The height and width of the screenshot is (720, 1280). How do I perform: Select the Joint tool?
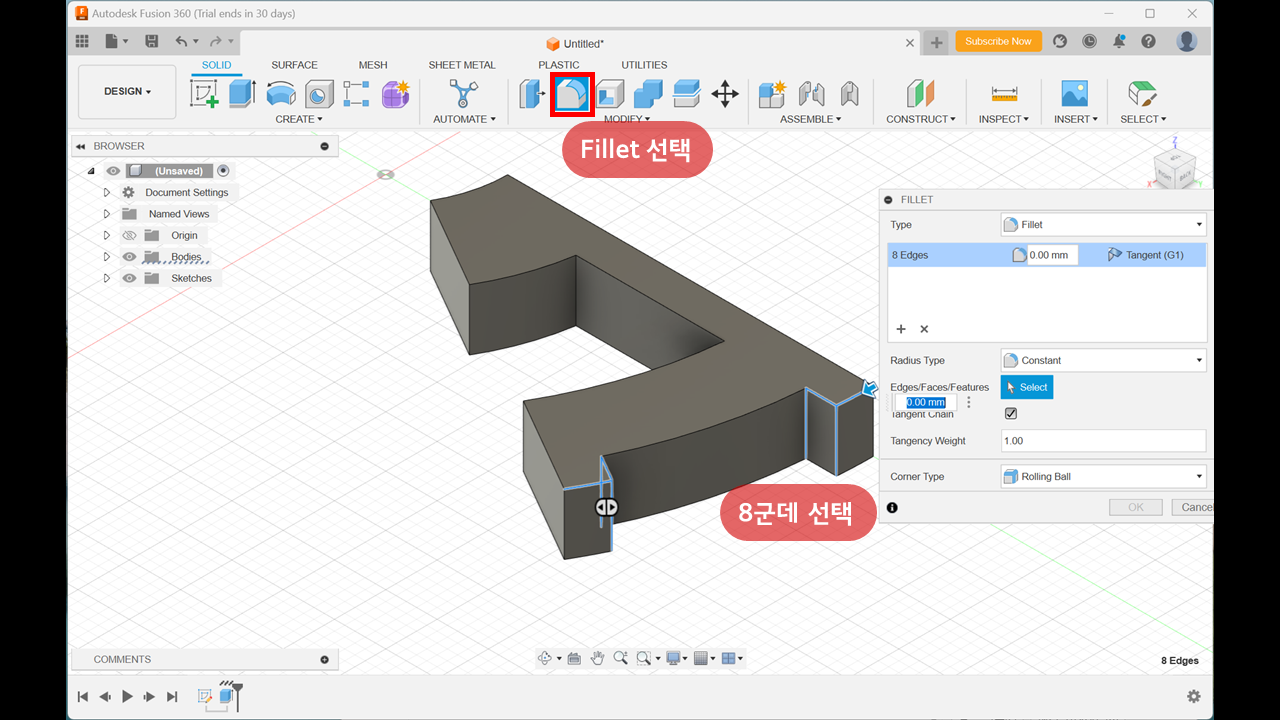[811, 94]
